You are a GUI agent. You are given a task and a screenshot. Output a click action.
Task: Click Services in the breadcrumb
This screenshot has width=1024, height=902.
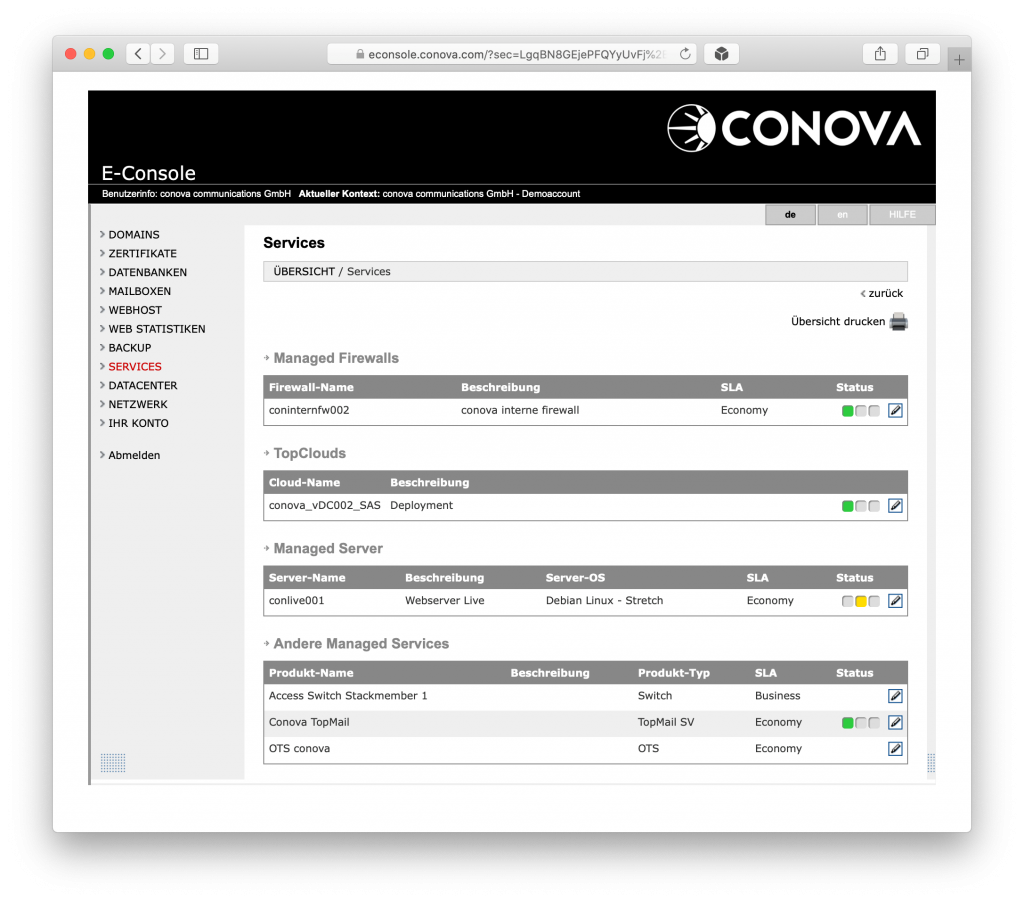coord(368,272)
